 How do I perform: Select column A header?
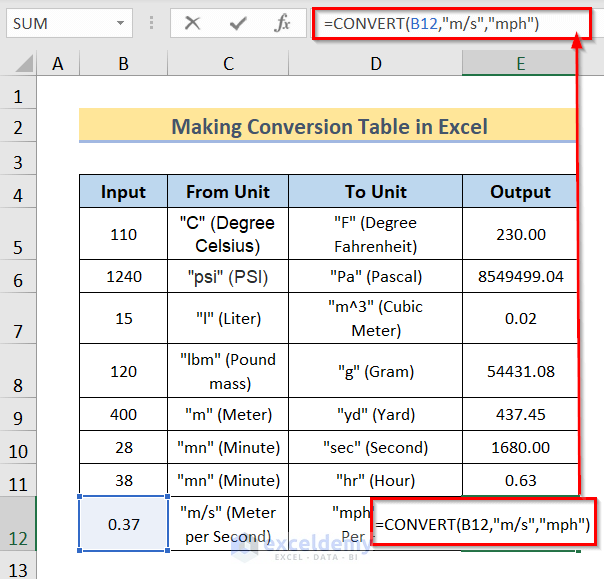(x=58, y=64)
